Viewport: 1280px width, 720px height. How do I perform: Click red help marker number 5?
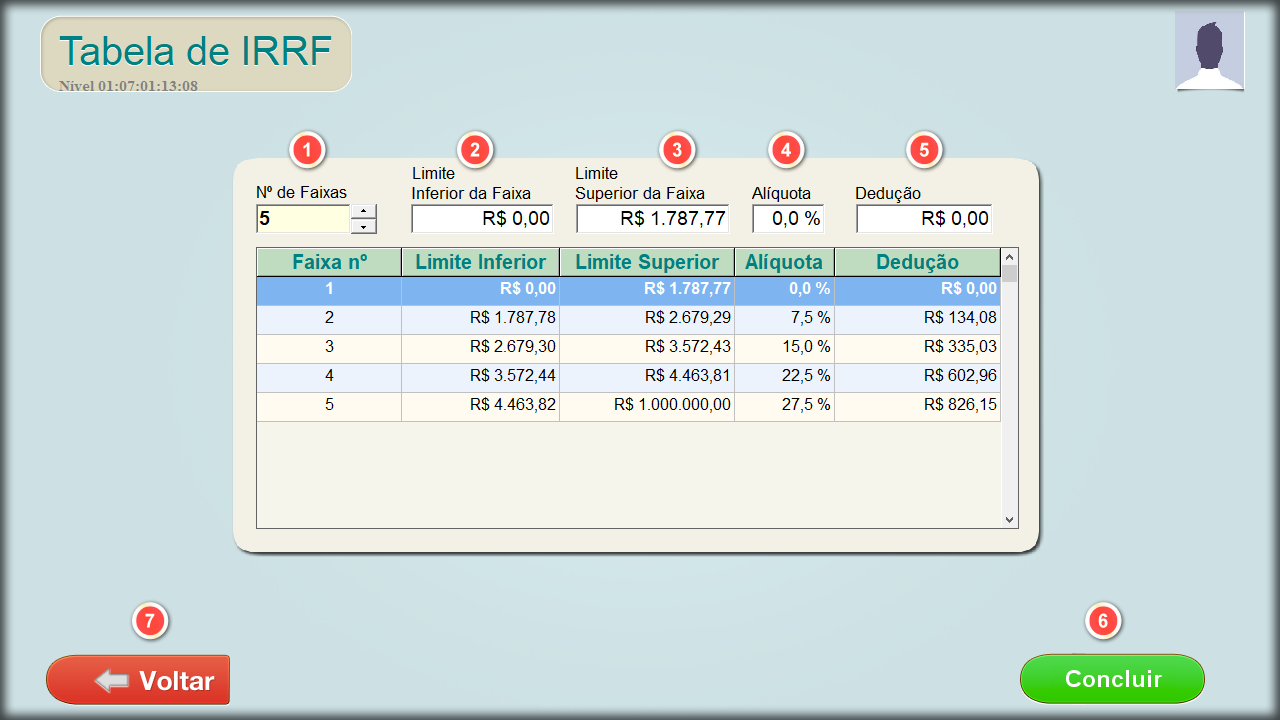924,150
